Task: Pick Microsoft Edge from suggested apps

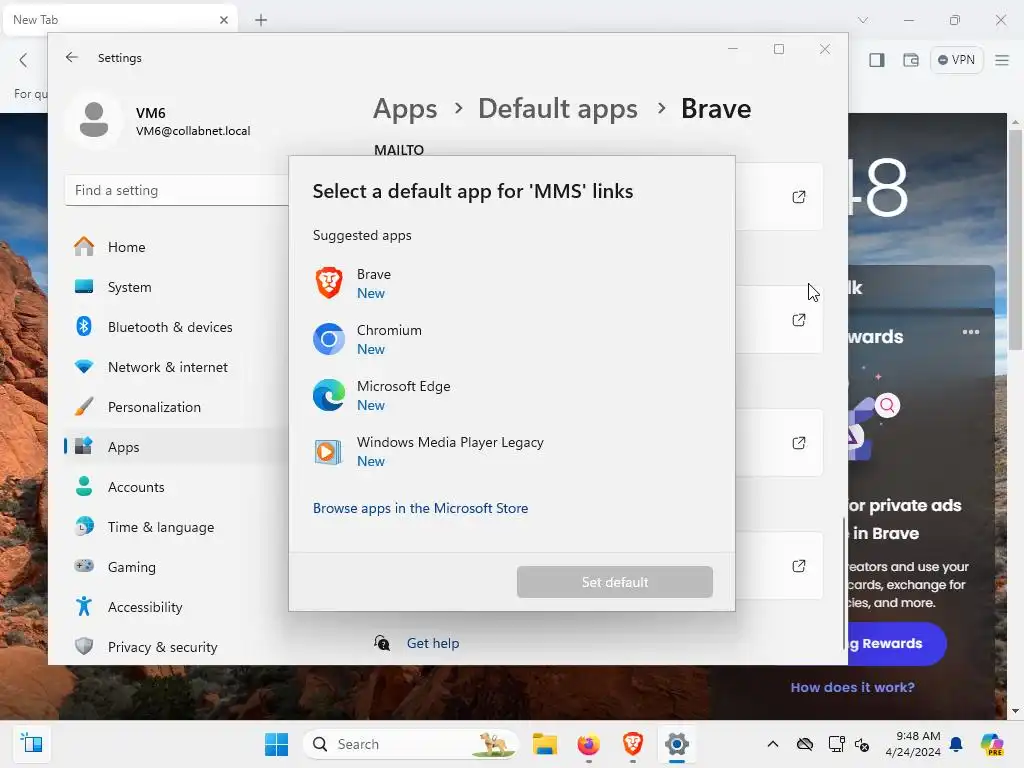Action: (511, 396)
